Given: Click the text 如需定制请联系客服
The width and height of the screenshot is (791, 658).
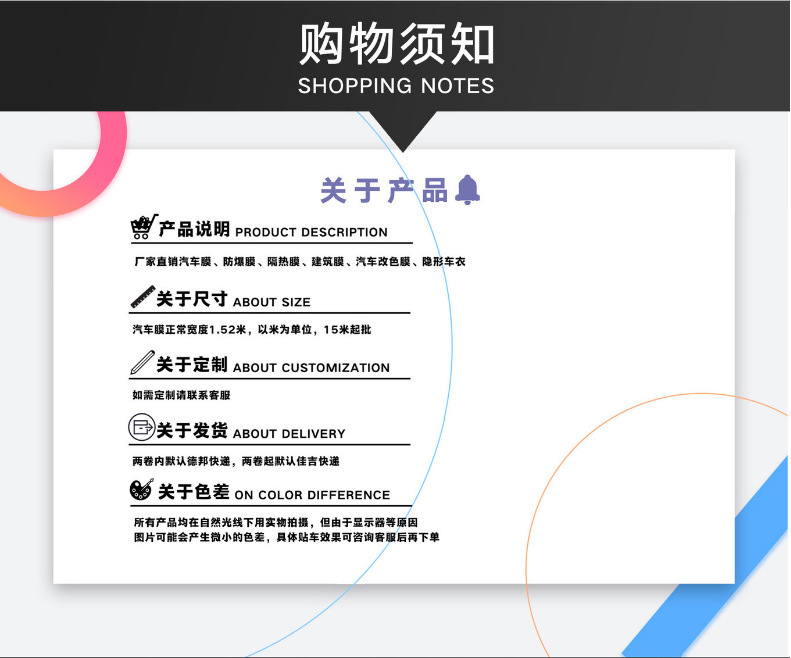Looking at the screenshot, I should pyautogui.click(x=181, y=395).
